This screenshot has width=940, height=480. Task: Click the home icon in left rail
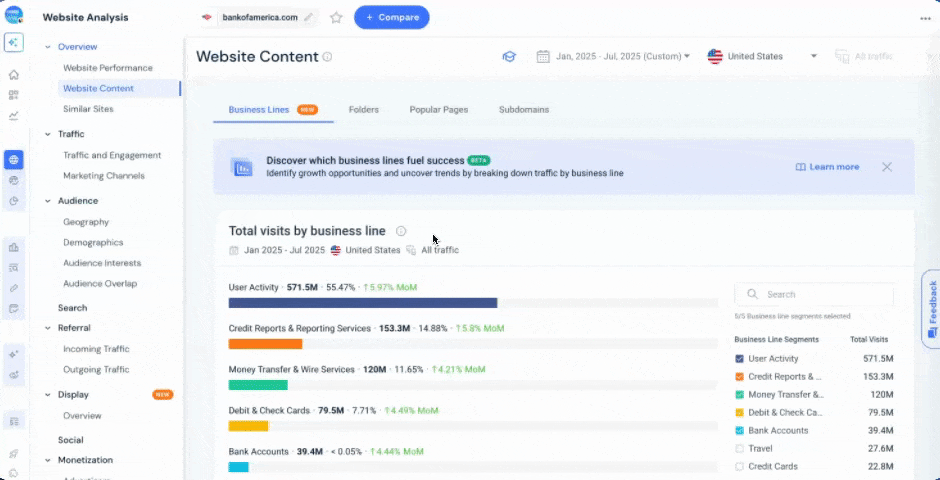point(14,75)
